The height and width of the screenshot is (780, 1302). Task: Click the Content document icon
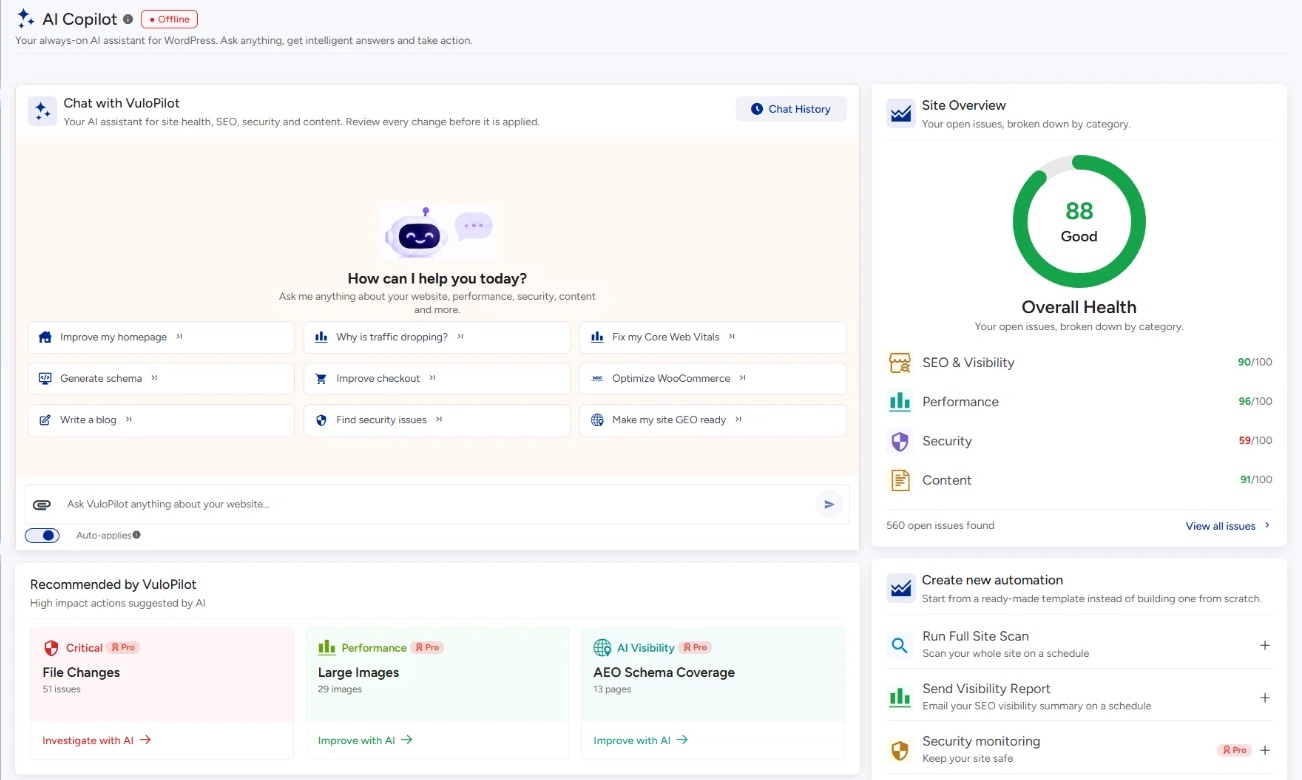pos(900,480)
